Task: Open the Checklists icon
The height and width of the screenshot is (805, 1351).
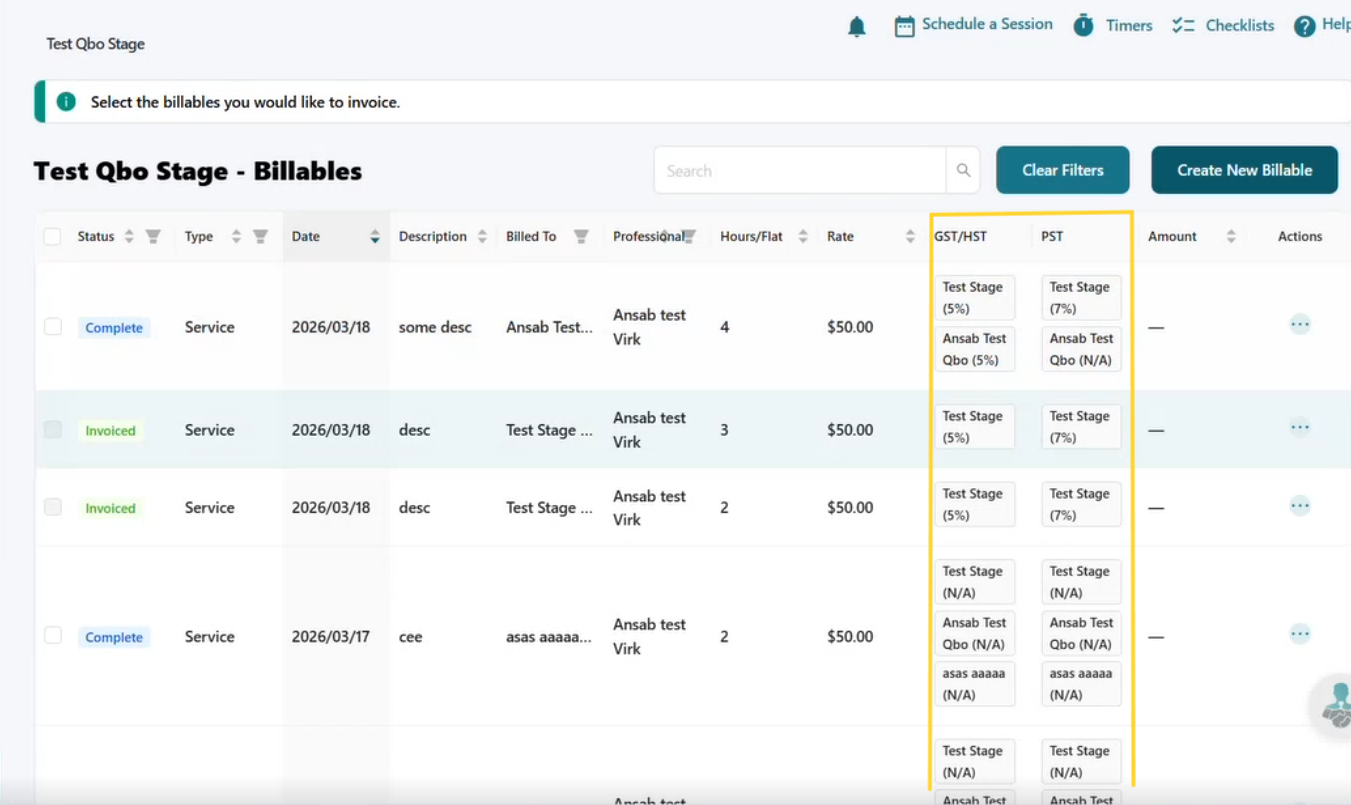Action: click(1183, 26)
